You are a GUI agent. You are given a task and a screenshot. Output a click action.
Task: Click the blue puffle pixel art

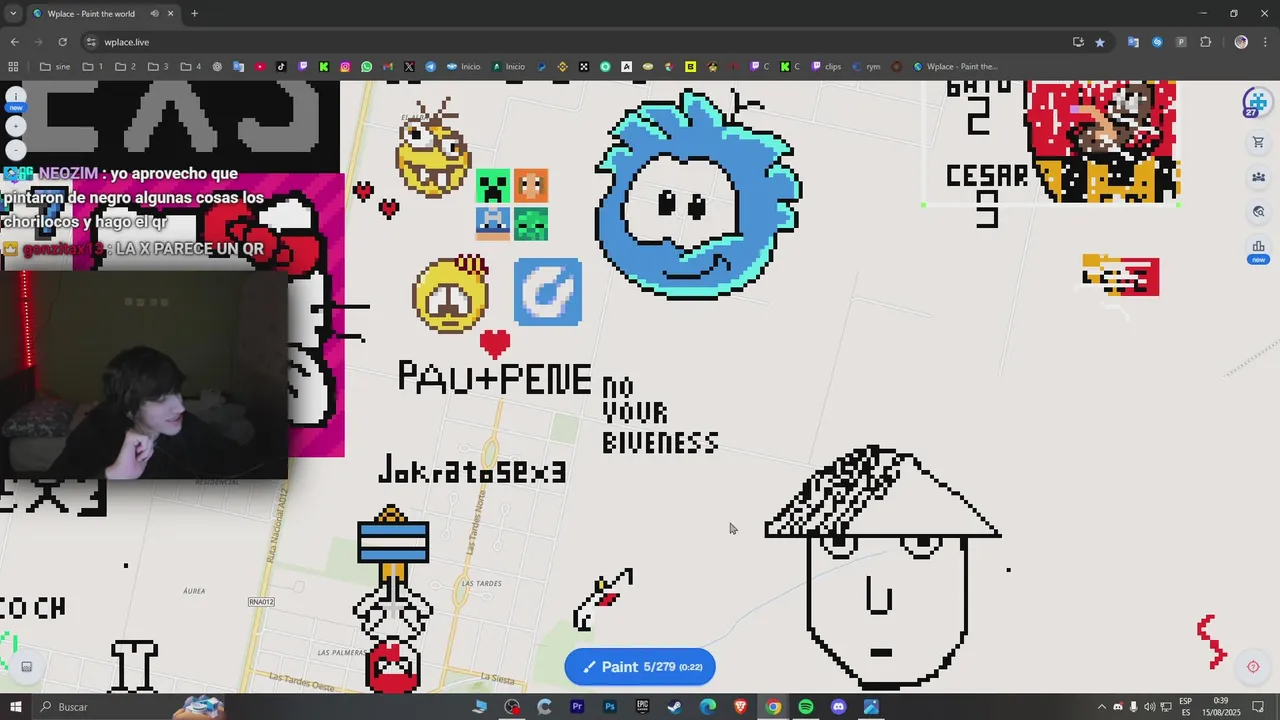click(698, 195)
